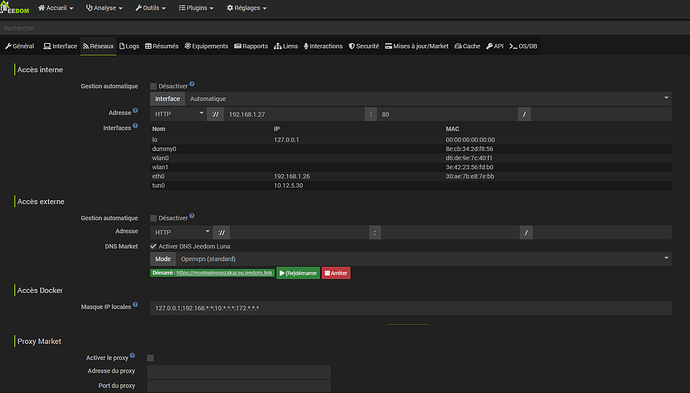690x393 pixels.
Task: Click help icon beside Masque IP locales
Action: tap(136, 305)
